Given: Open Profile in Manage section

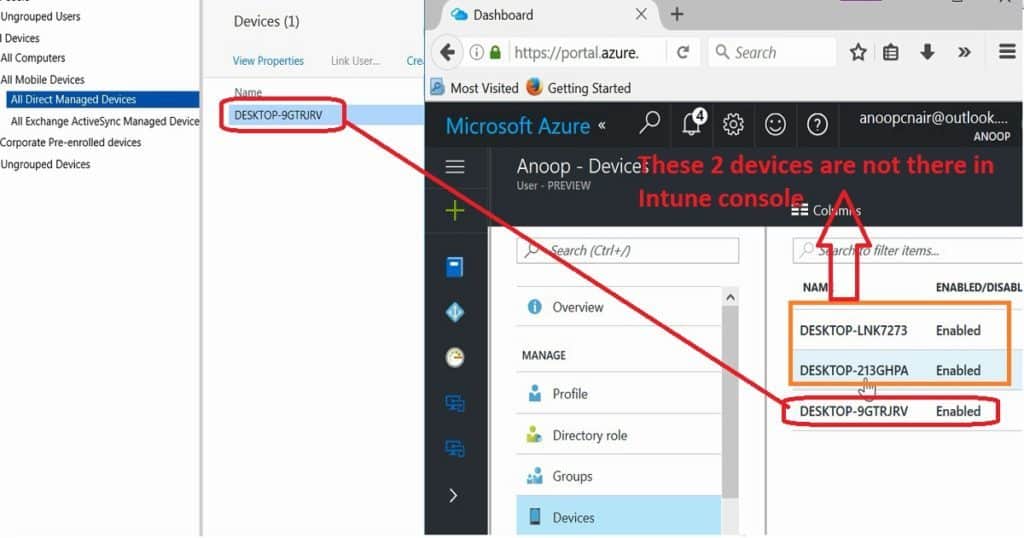Looking at the screenshot, I should click(x=618, y=394).
